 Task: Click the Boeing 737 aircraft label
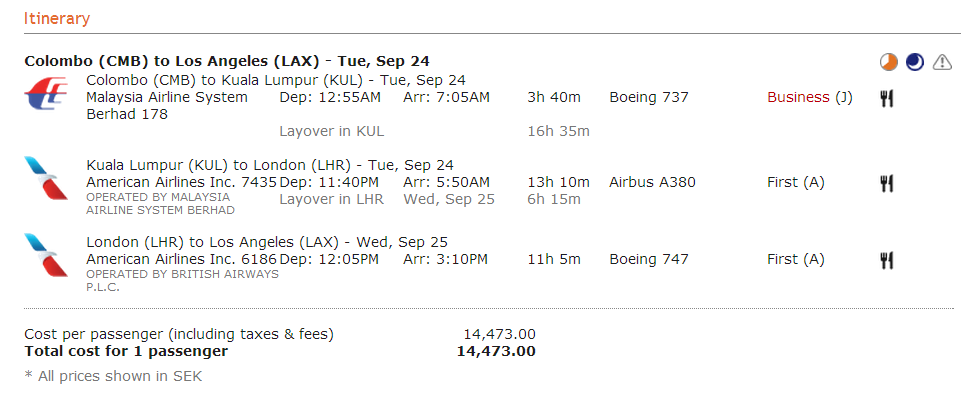pos(648,98)
